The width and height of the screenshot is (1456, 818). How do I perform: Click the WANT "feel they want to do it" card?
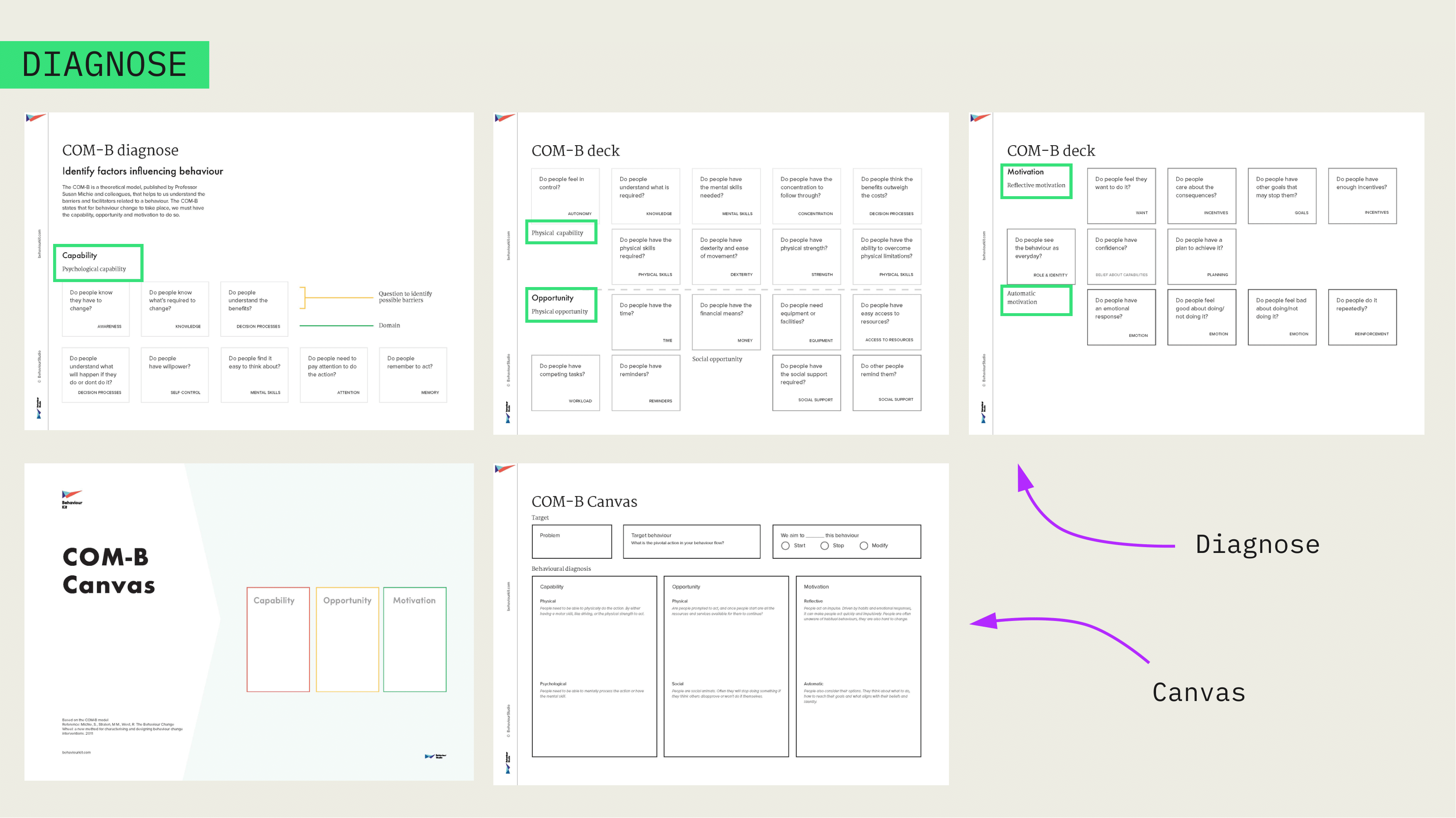(1122, 196)
